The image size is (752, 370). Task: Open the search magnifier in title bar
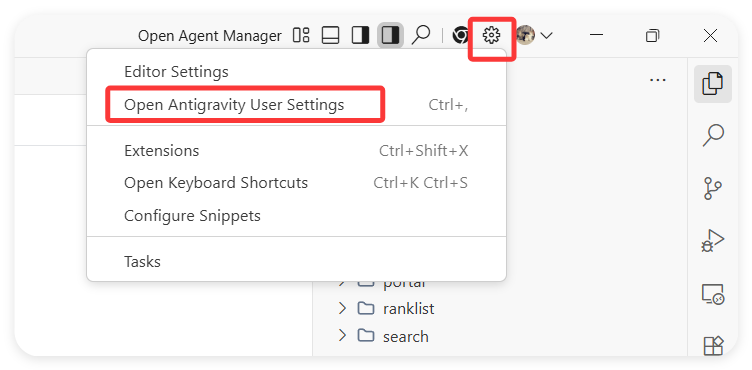(x=421, y=35)
